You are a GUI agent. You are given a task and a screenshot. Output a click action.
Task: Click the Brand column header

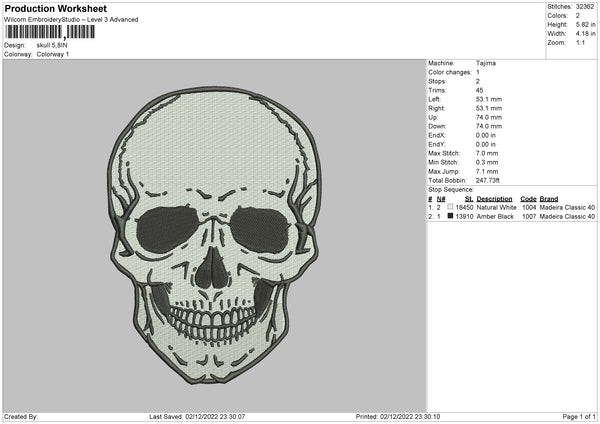tap(549, 198)
